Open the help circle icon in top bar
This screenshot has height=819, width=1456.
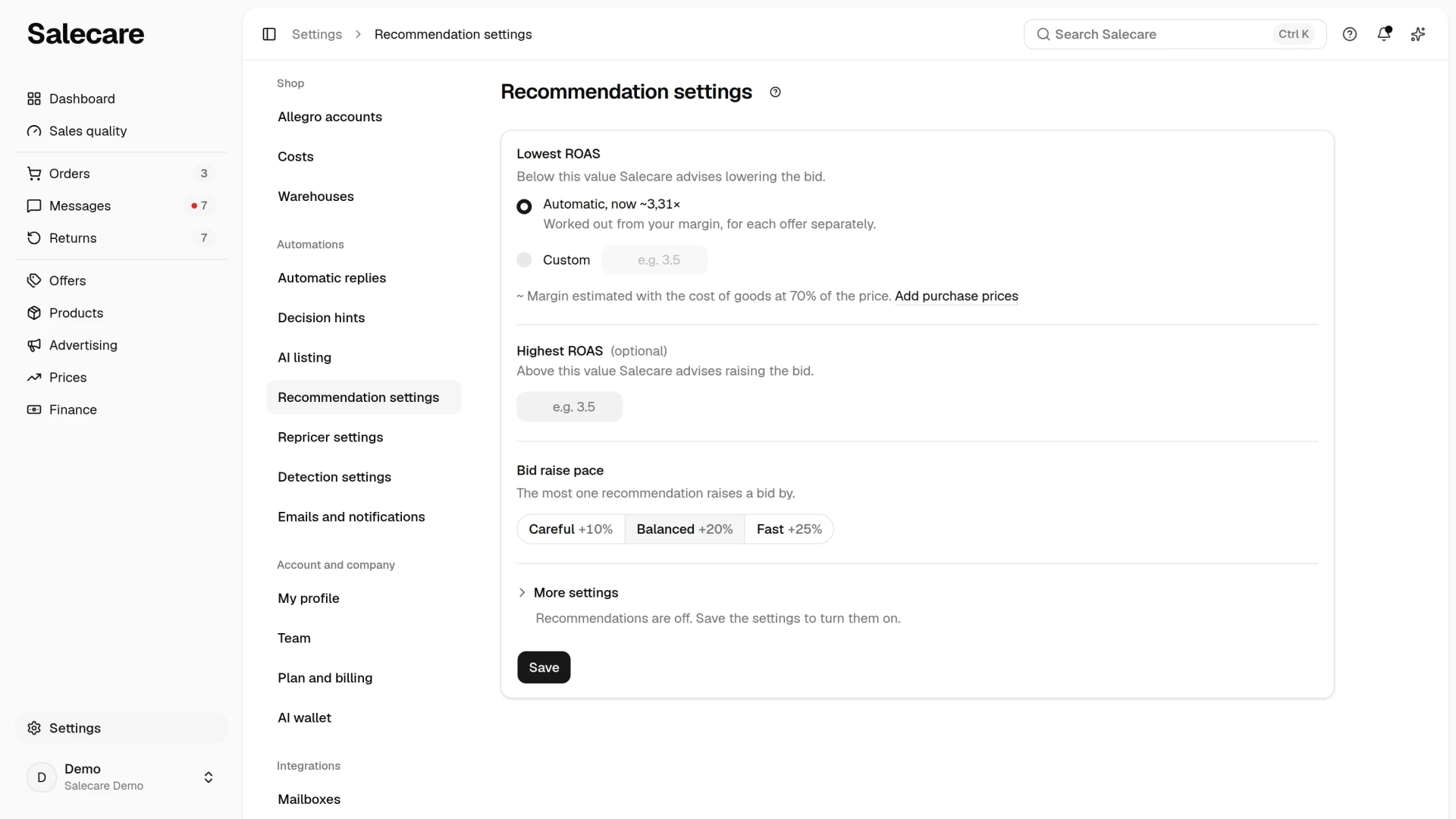(x=1350, y=34)
